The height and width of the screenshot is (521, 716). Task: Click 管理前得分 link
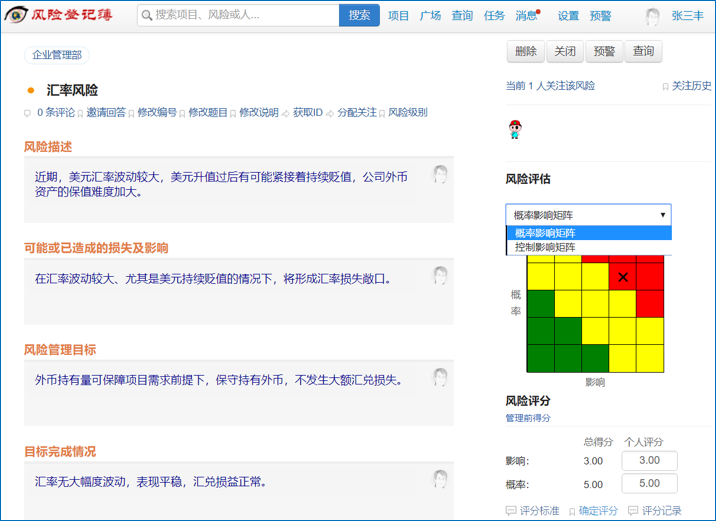click(x=528, y=418)
